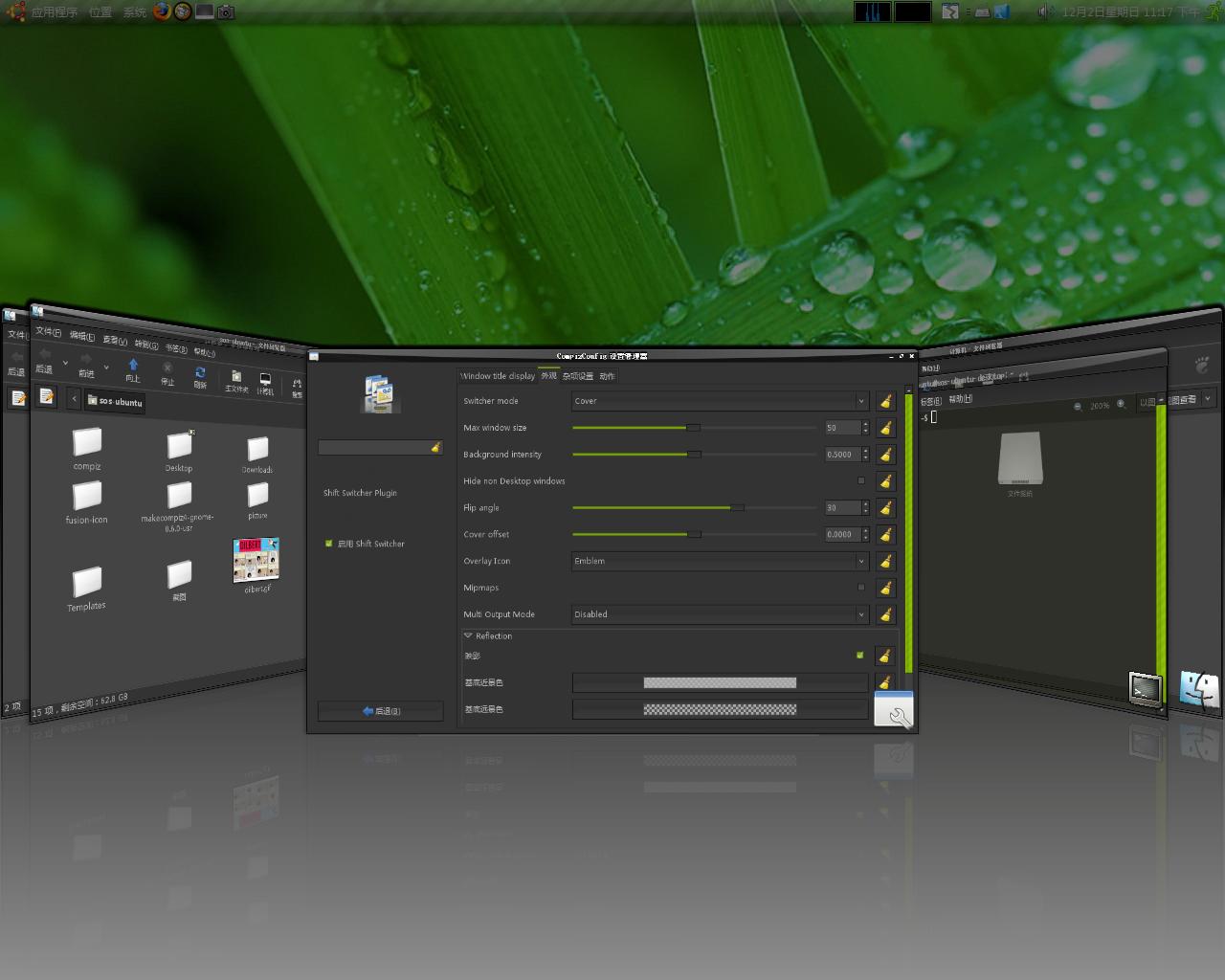Toggle 启用 Shift Switcher checkbox
Image resolution: width=1225 pixels, height=980 pixels.
pos(328,544)
